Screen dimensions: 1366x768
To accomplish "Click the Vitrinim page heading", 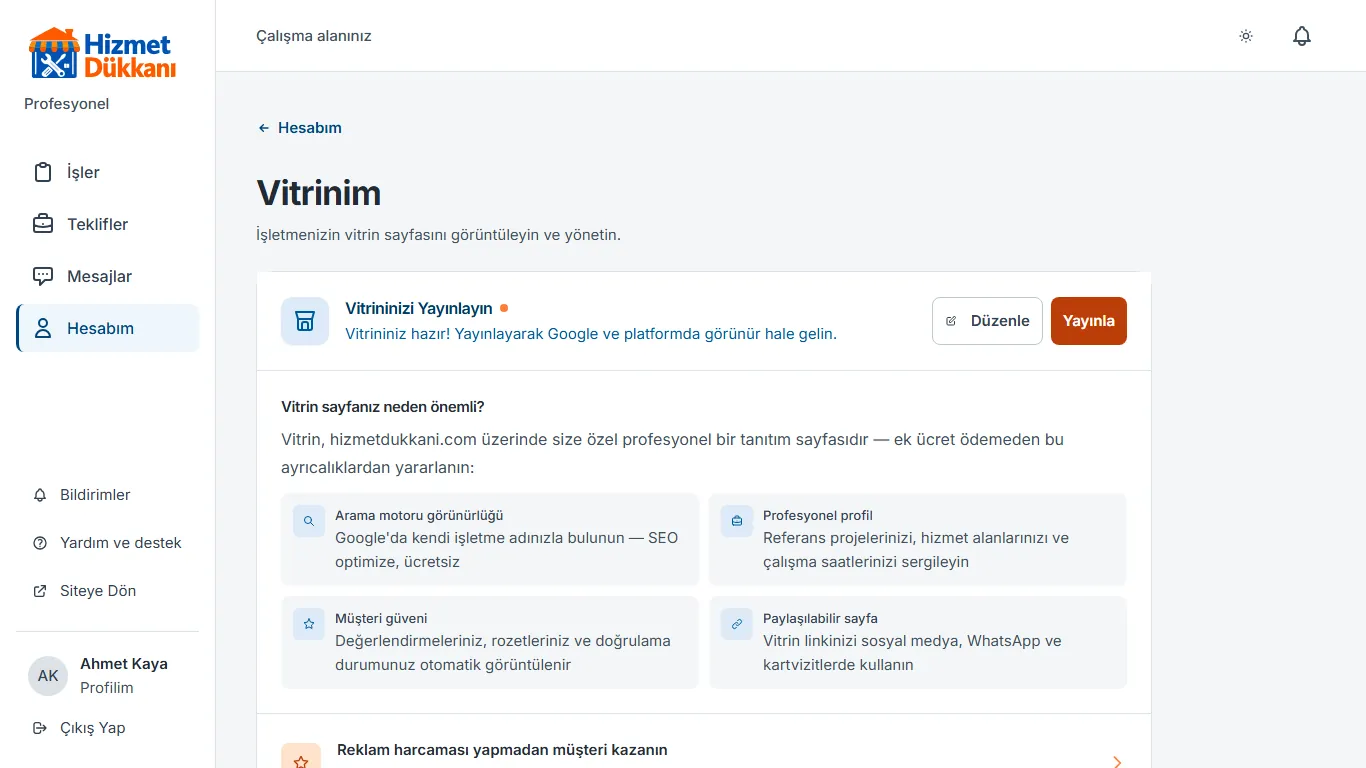I will coord(319,192).
